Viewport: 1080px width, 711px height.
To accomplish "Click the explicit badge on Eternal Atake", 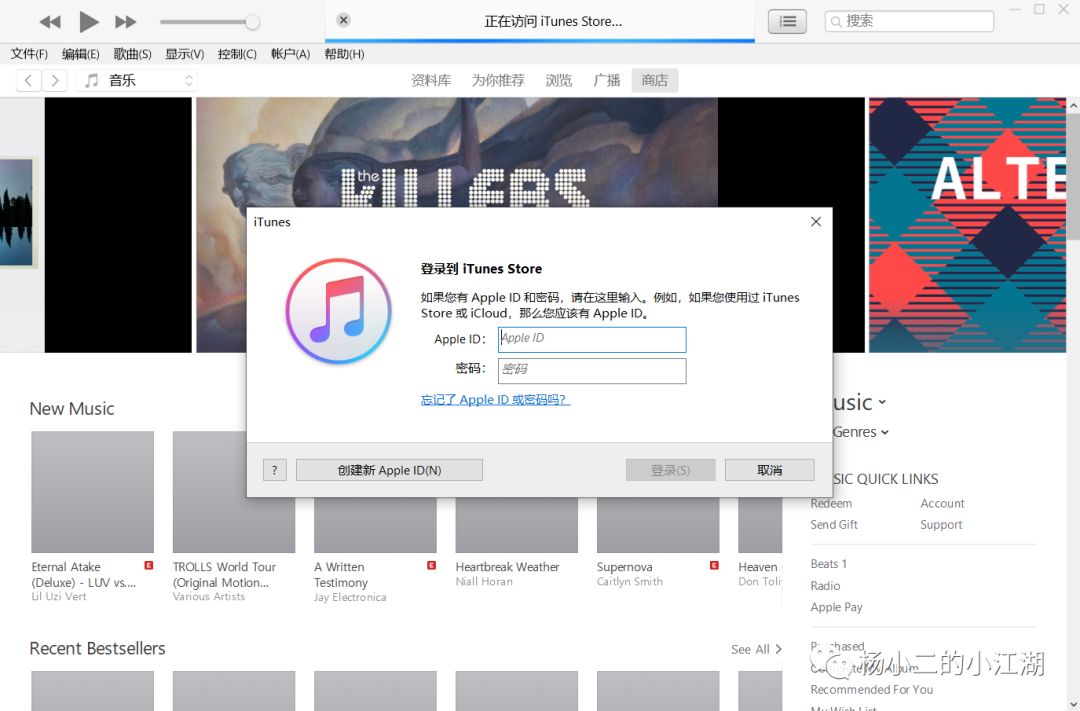I will (x=148, y=565).
